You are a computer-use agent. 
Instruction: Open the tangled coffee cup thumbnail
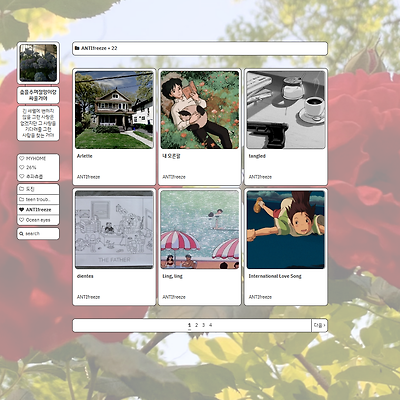[x=286, y=110]
